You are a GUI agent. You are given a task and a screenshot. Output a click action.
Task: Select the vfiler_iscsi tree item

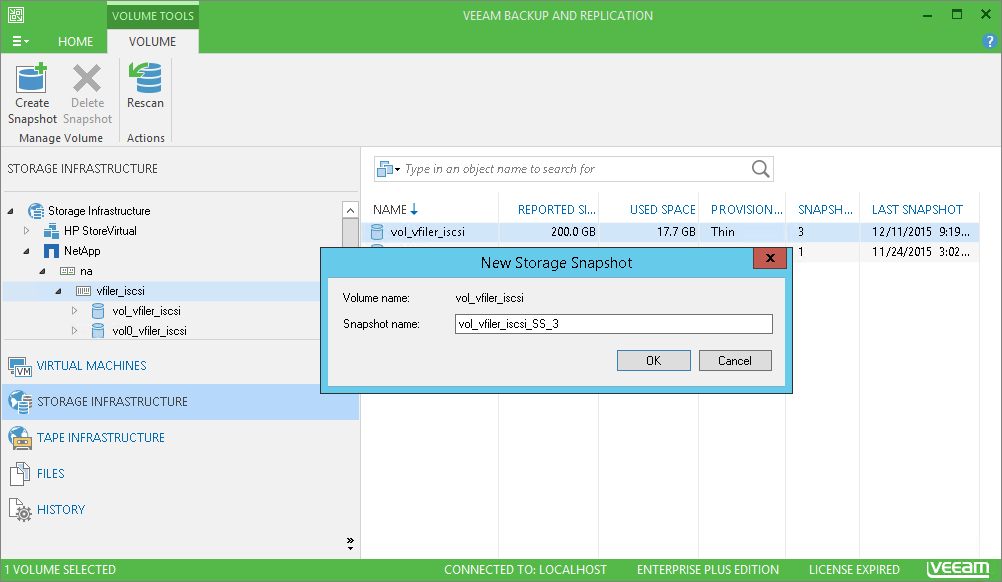[x=119, y=291]
